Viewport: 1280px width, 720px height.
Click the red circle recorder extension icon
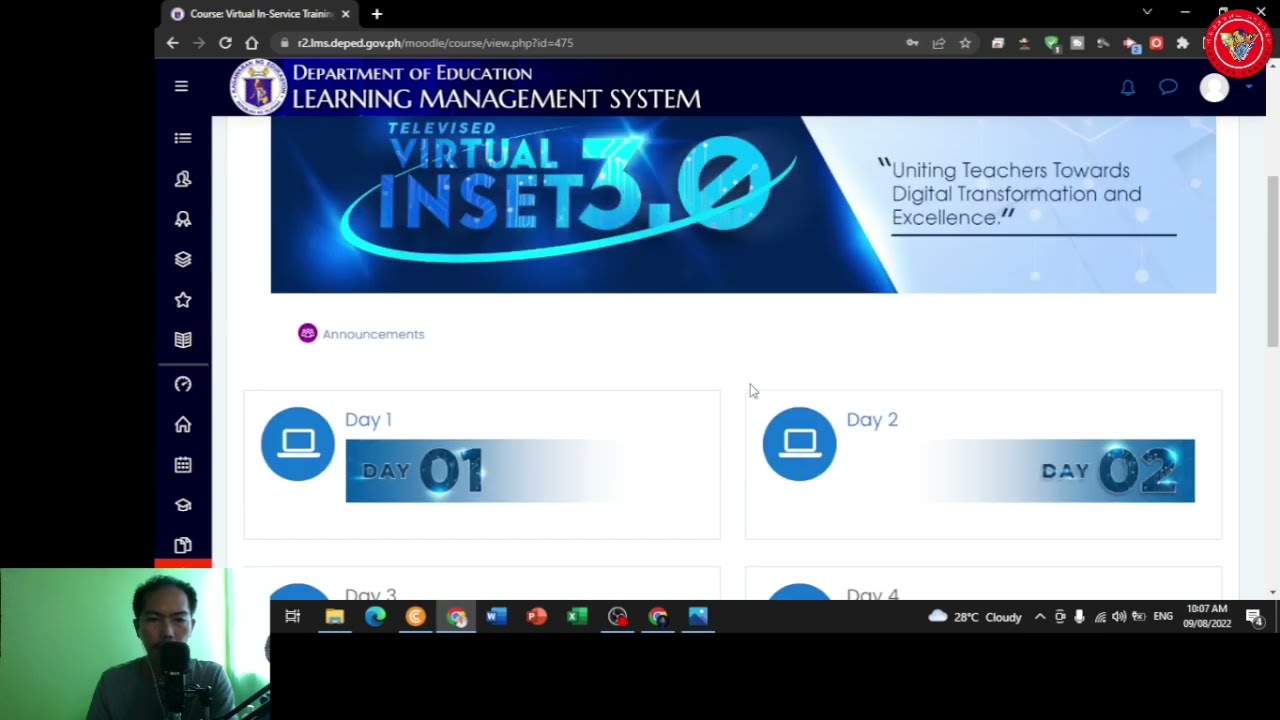[1156, 43]
